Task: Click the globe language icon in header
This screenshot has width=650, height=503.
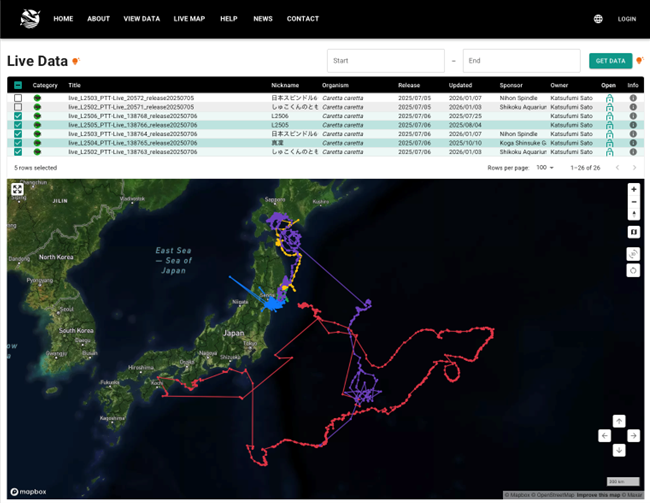Action: click(598, 19)
